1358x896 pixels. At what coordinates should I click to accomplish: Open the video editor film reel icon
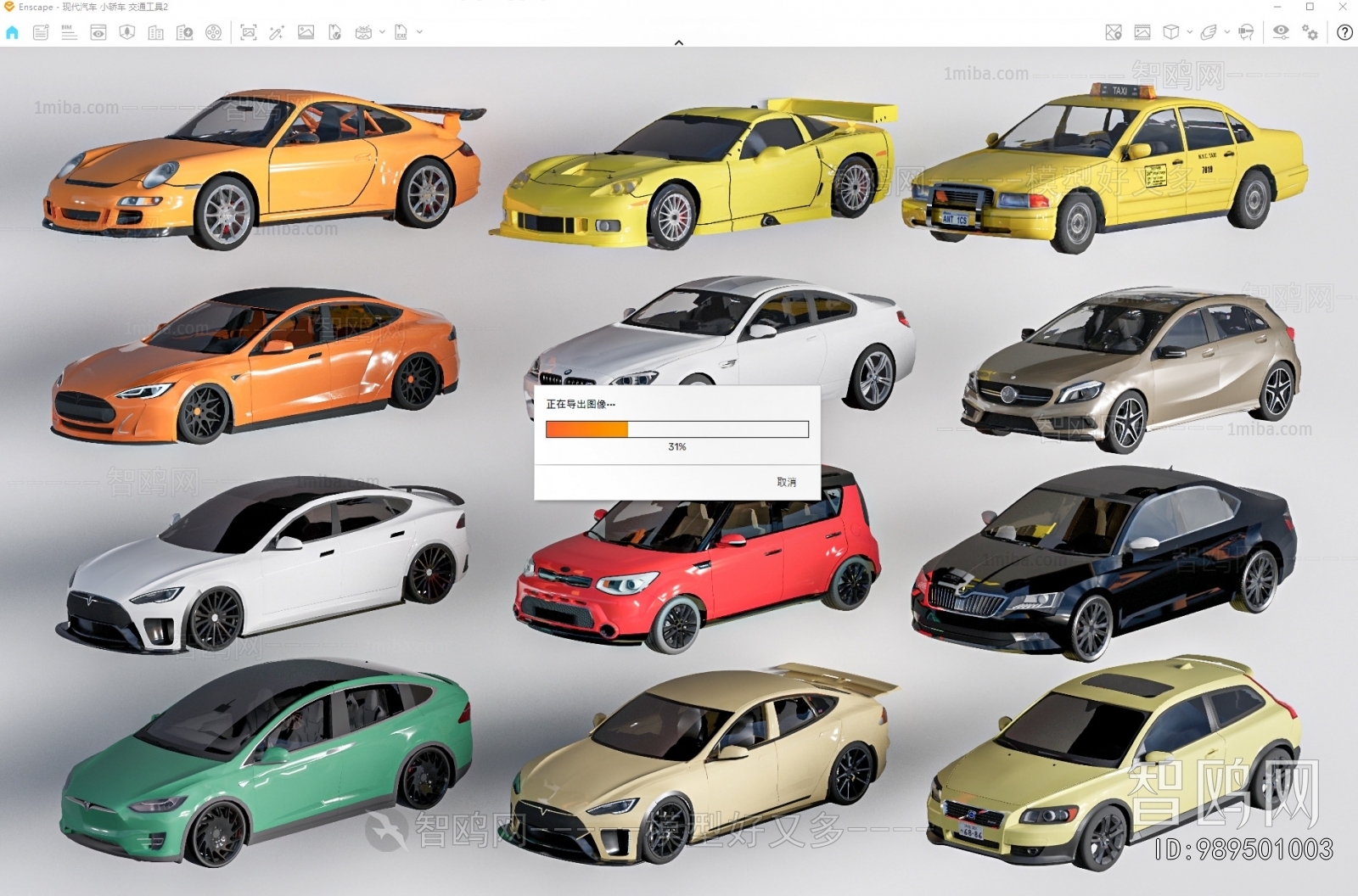click(214, 33)
